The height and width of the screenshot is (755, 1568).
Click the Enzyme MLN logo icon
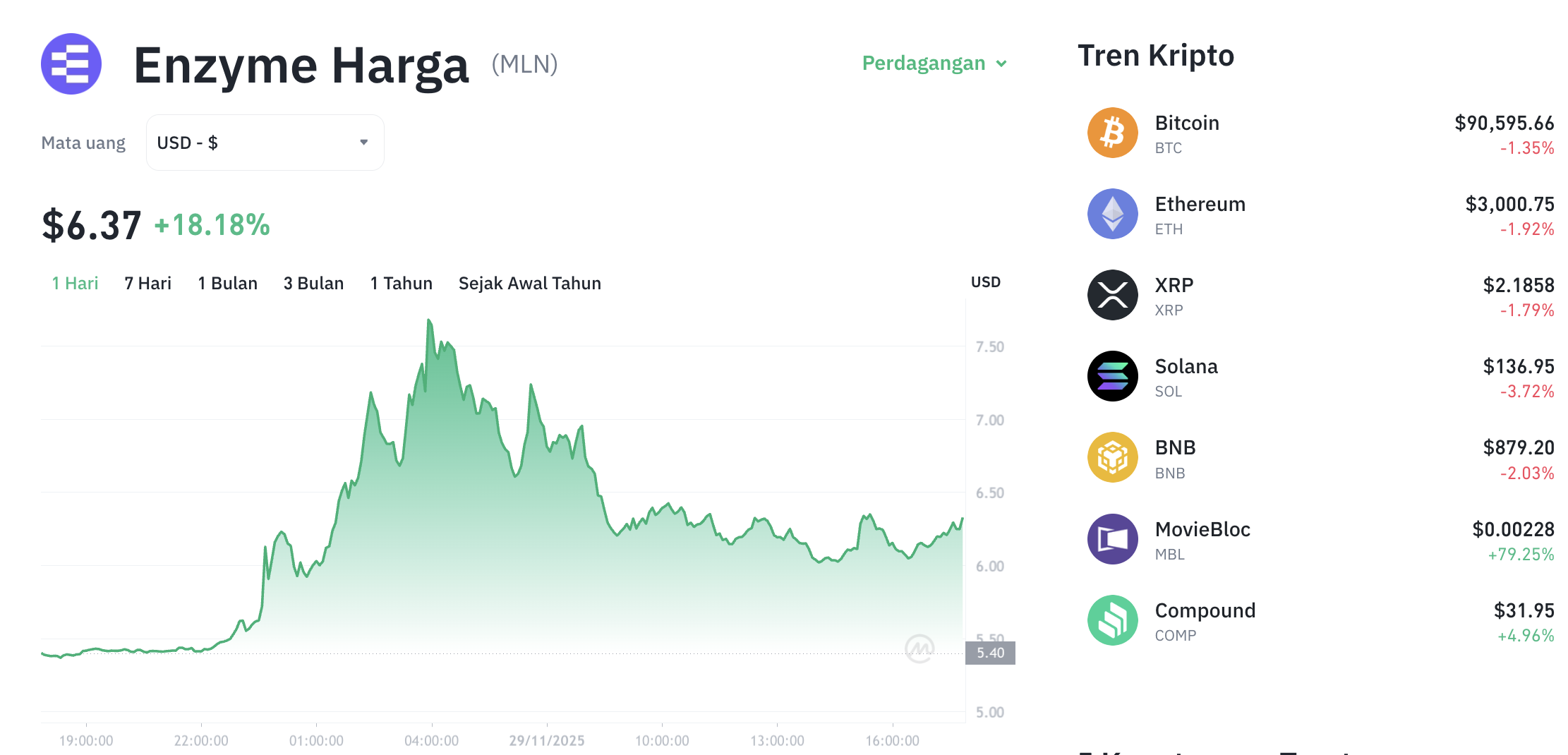tap(71, 64)
